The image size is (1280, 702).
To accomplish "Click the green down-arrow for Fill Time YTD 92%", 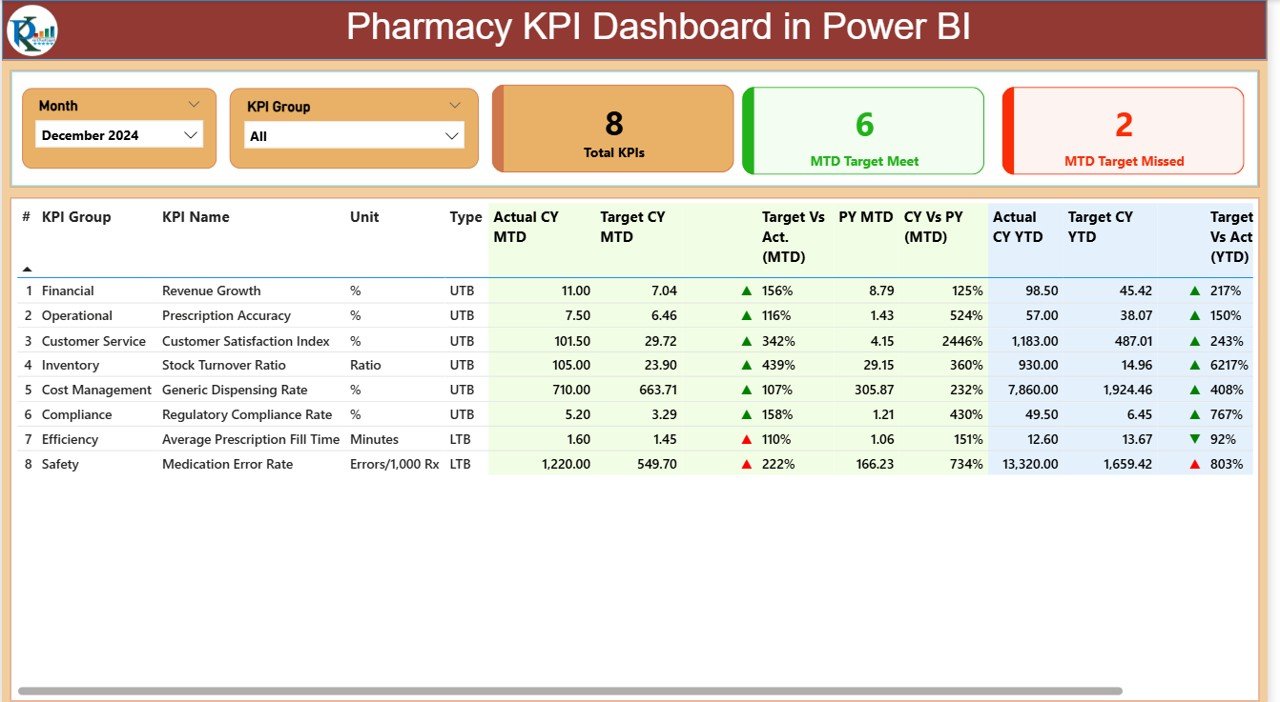I will coord(1196,439).
